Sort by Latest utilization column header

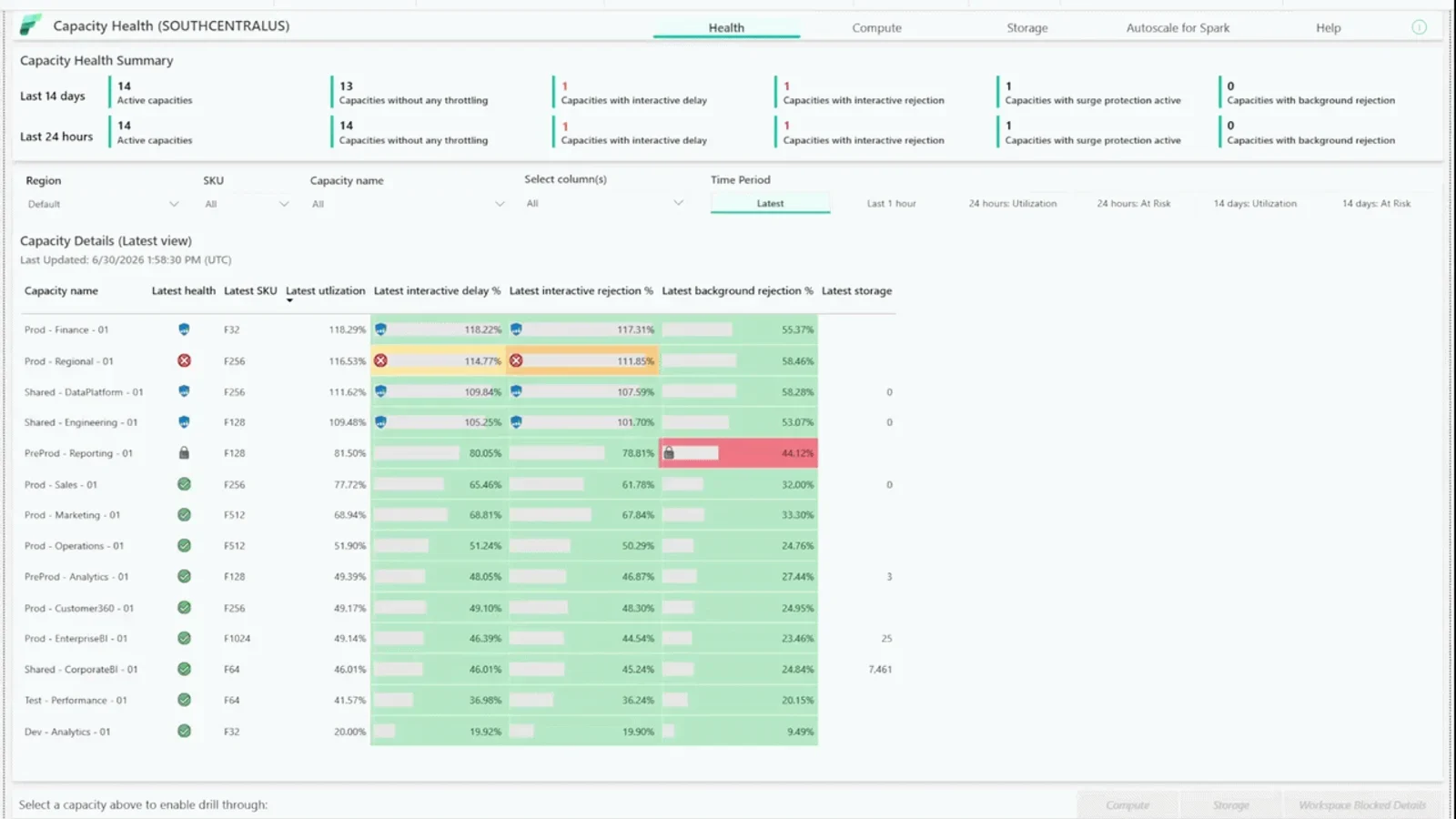point(326,291)
